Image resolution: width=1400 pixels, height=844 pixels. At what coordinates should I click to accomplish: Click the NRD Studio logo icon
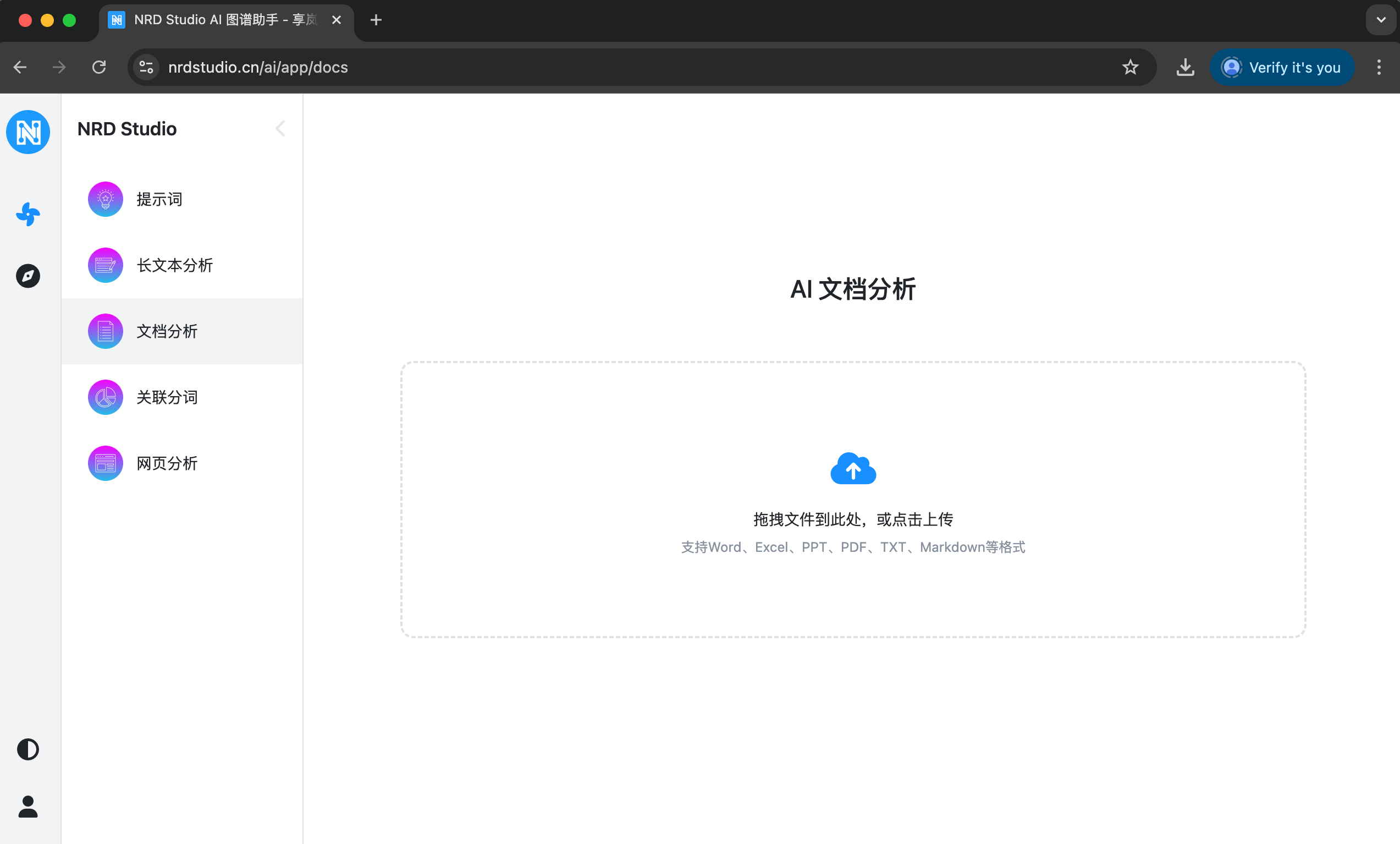pos(28,132)
